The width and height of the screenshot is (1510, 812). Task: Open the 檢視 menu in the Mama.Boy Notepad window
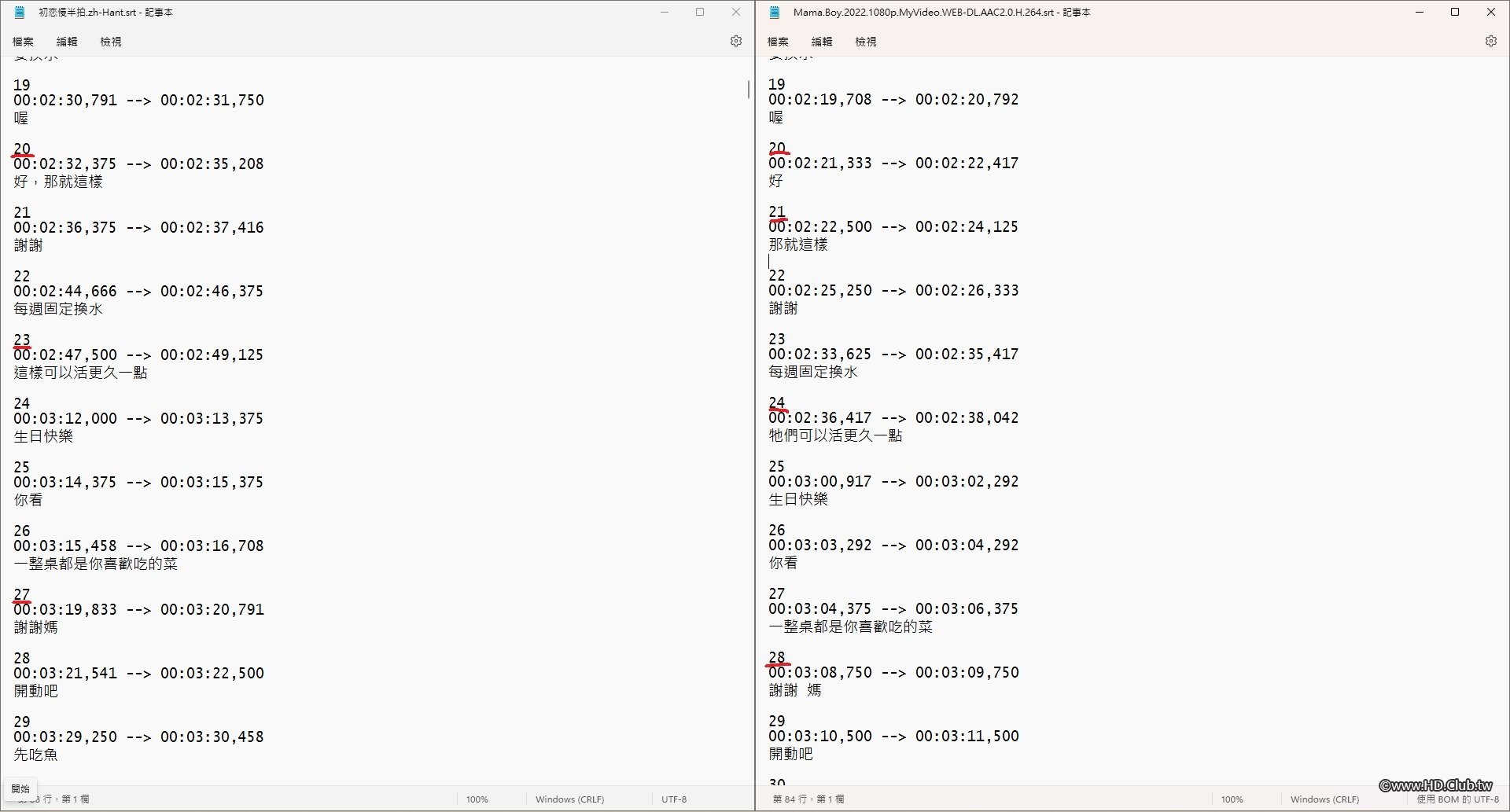tap(866, 42)
